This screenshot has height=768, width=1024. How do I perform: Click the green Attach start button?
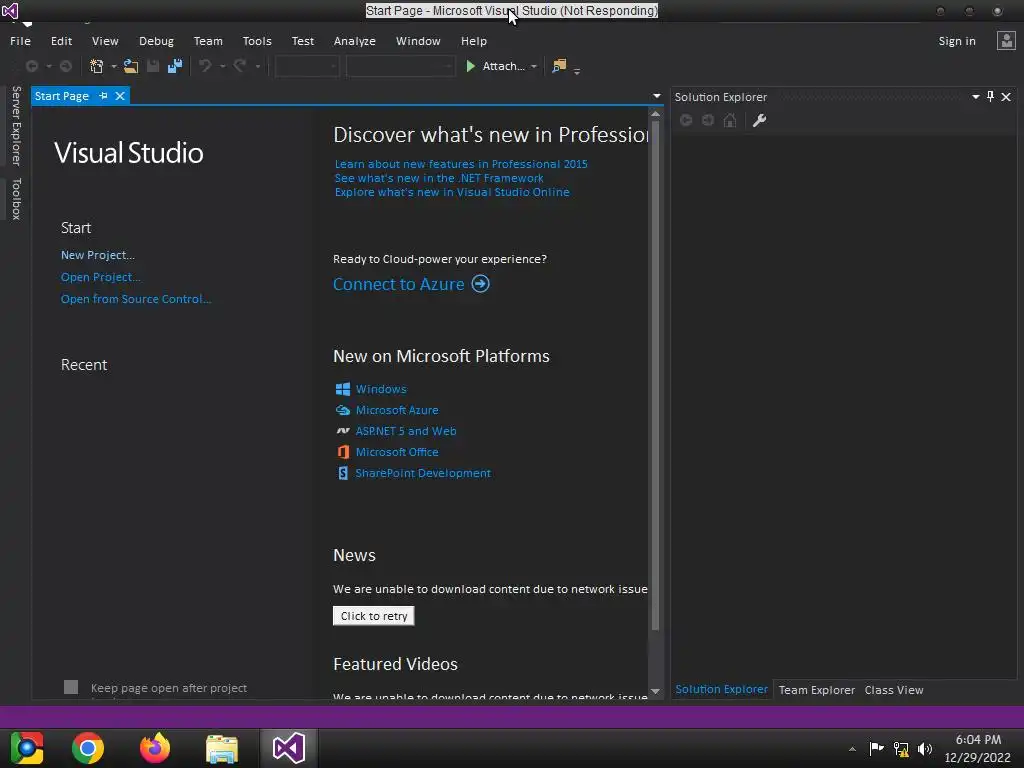click(495, 66)
